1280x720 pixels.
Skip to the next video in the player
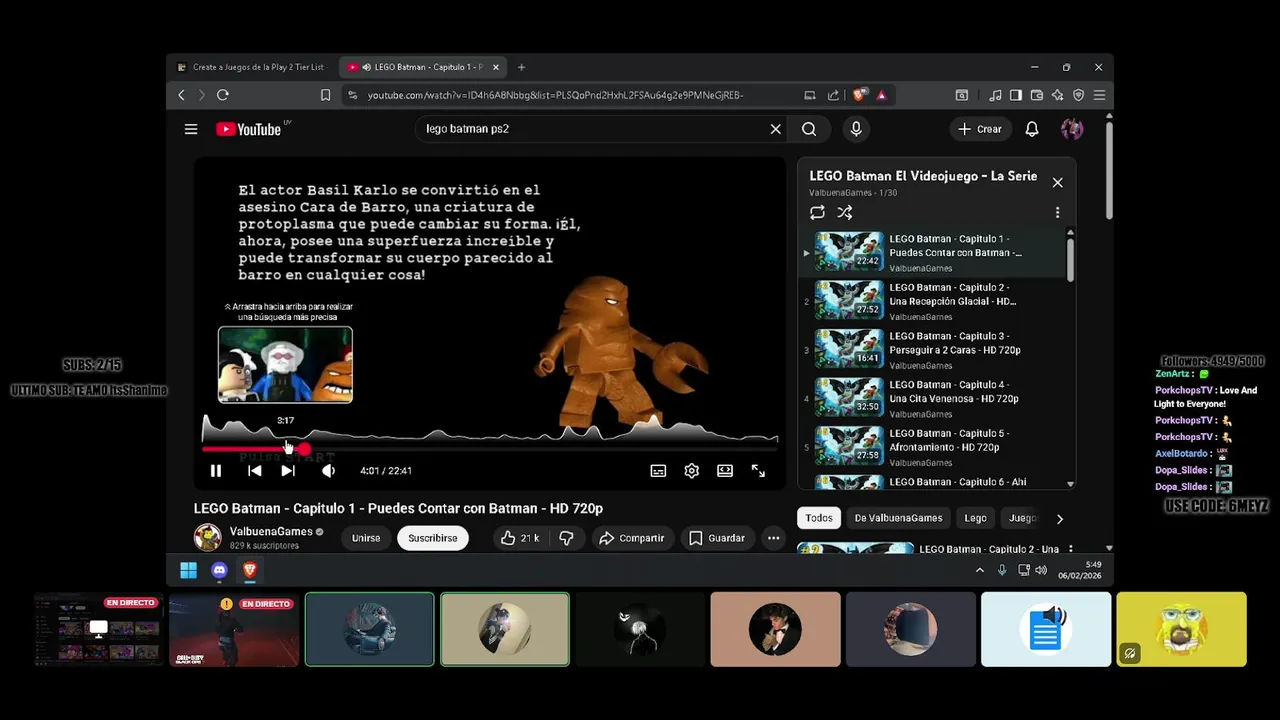click(x=288, y=471)
